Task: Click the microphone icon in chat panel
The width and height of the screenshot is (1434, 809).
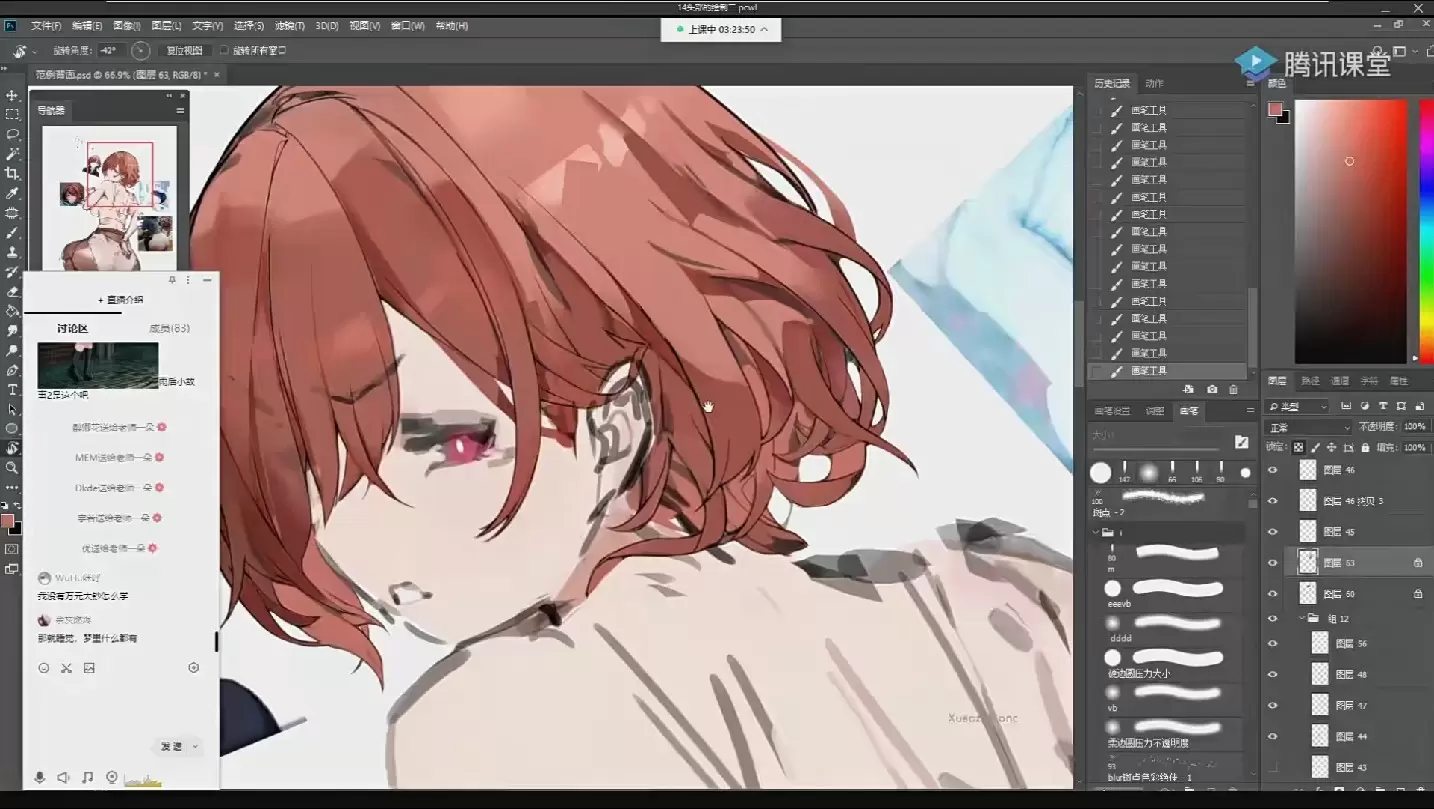Action: [x=40, y=777]
